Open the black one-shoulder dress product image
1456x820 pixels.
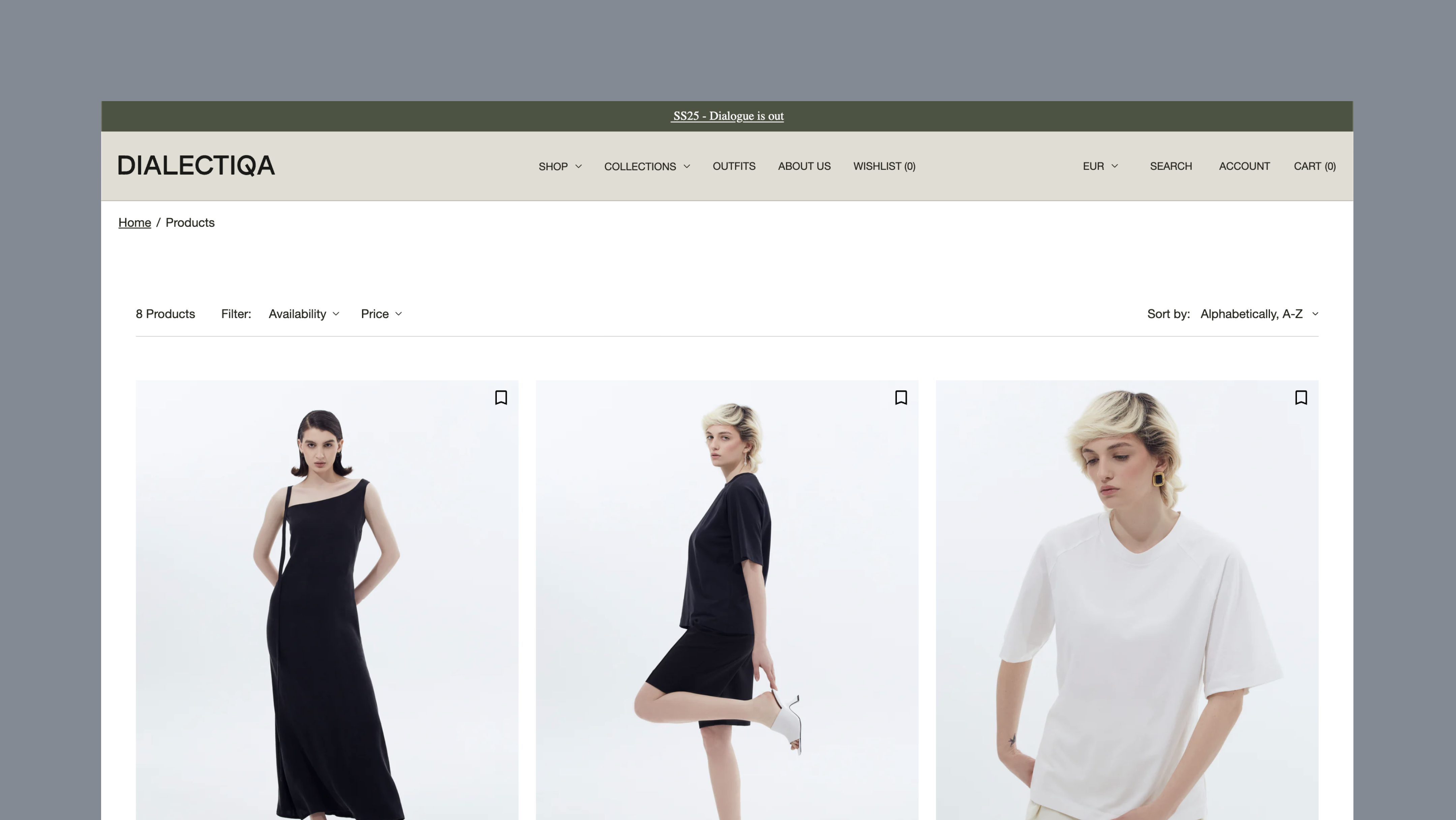click(x=327, y=600)
